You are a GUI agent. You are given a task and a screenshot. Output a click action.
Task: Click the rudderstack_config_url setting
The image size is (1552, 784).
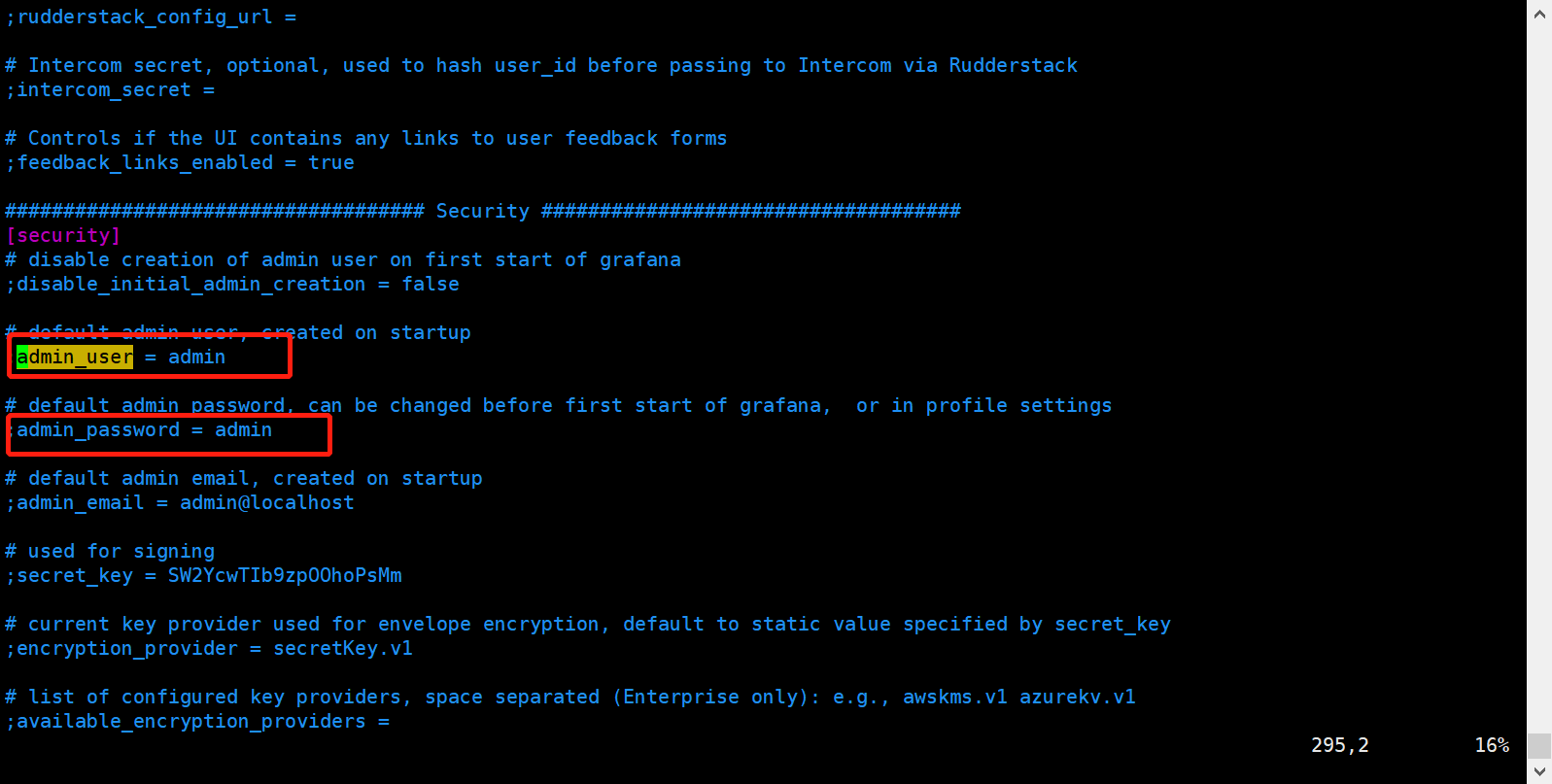click(145, 17)
